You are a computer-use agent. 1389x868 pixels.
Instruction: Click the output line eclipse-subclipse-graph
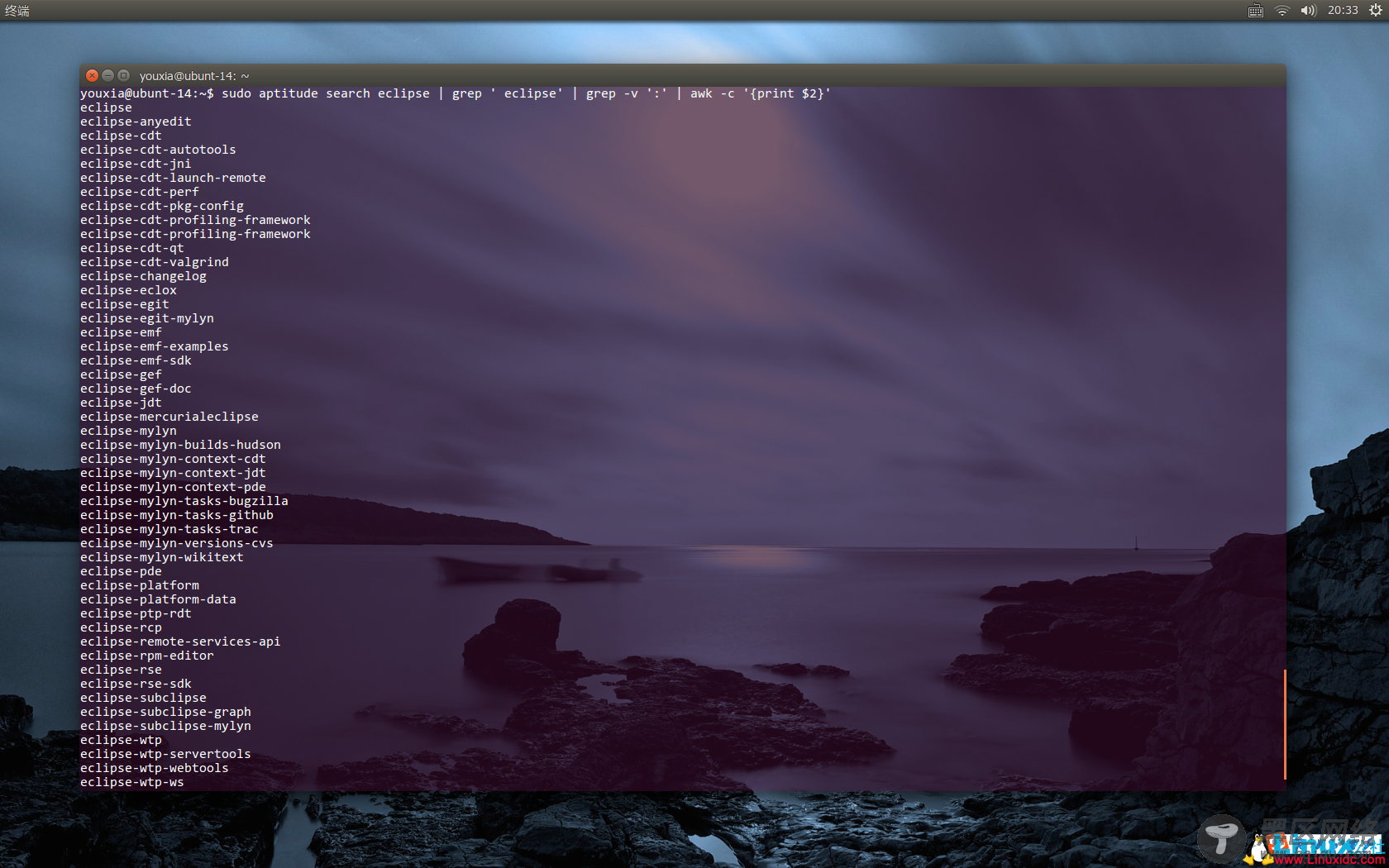pyautogui.click(x=165, y=712)
